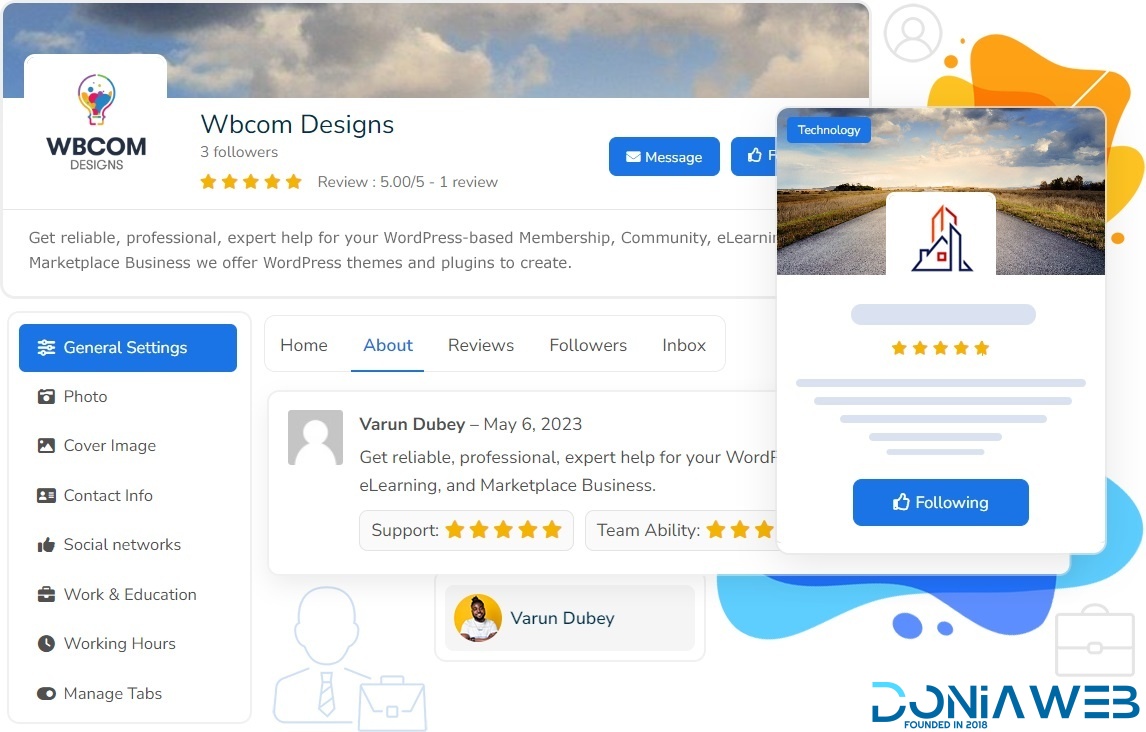Go to the Followers tab
This screenshot has height=732, width=1146.
(x=588, y=345)
